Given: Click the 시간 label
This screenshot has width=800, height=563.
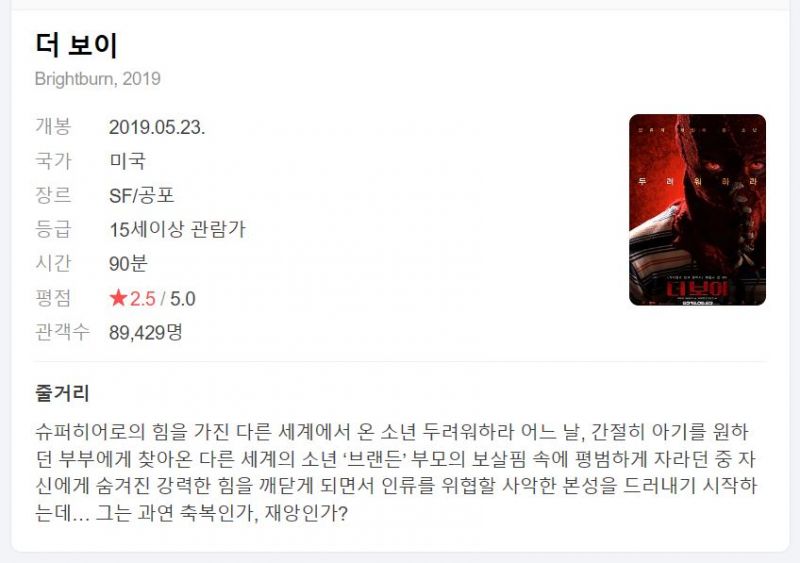Looking at the screenshot, I should coord(53,263).
